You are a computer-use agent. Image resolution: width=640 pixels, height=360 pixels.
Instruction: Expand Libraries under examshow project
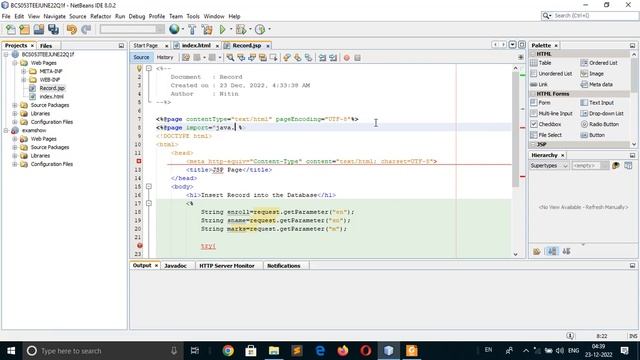[x=15, y=156]
